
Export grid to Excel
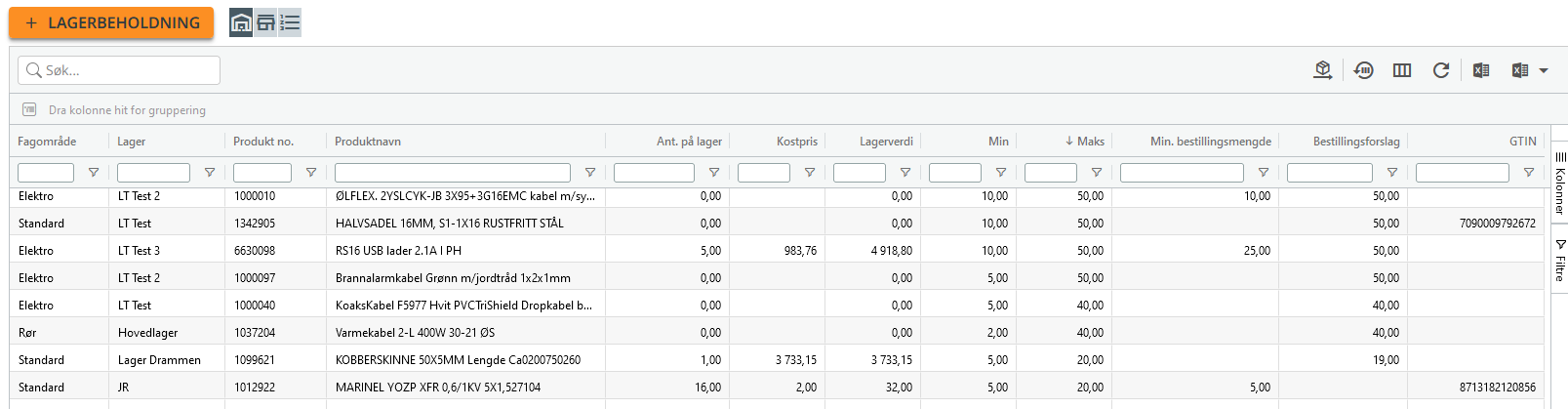click(1481, 70)
